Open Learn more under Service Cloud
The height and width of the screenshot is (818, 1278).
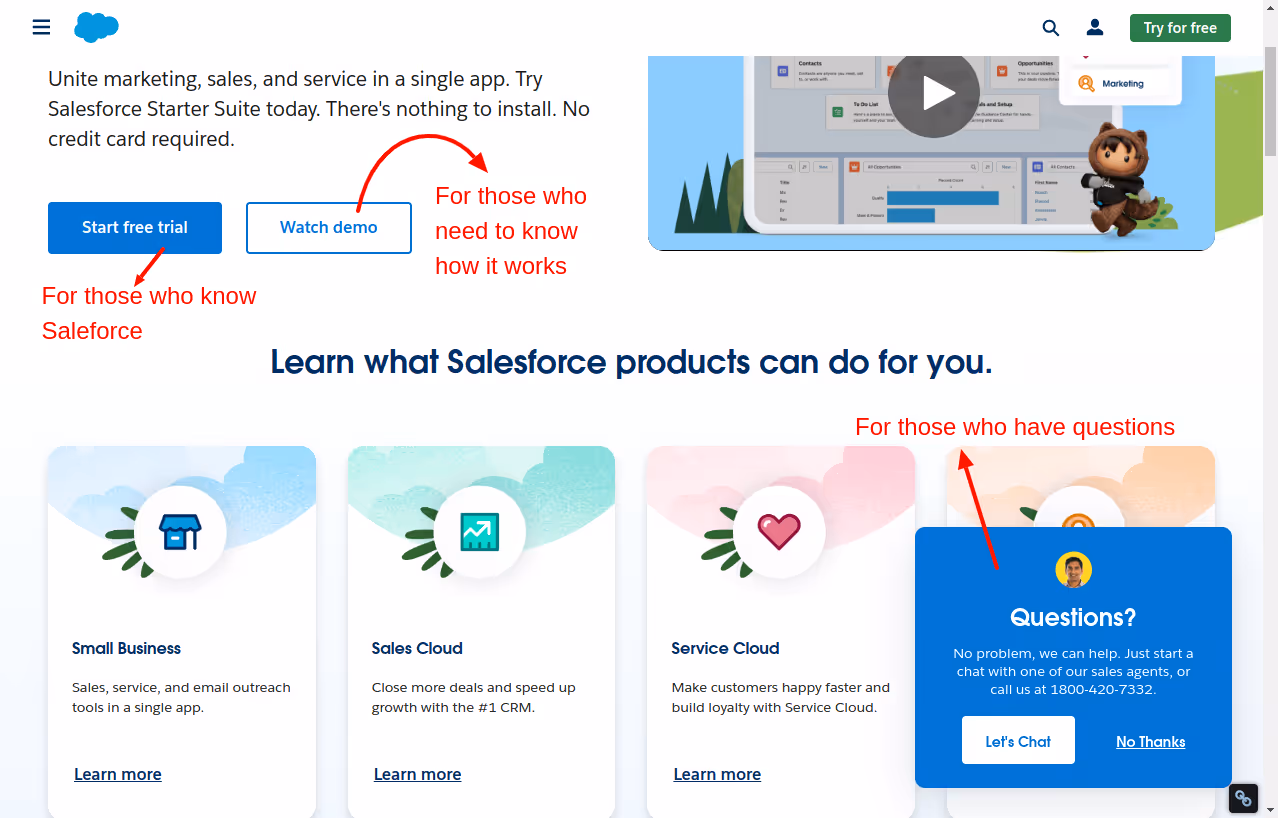717,774
